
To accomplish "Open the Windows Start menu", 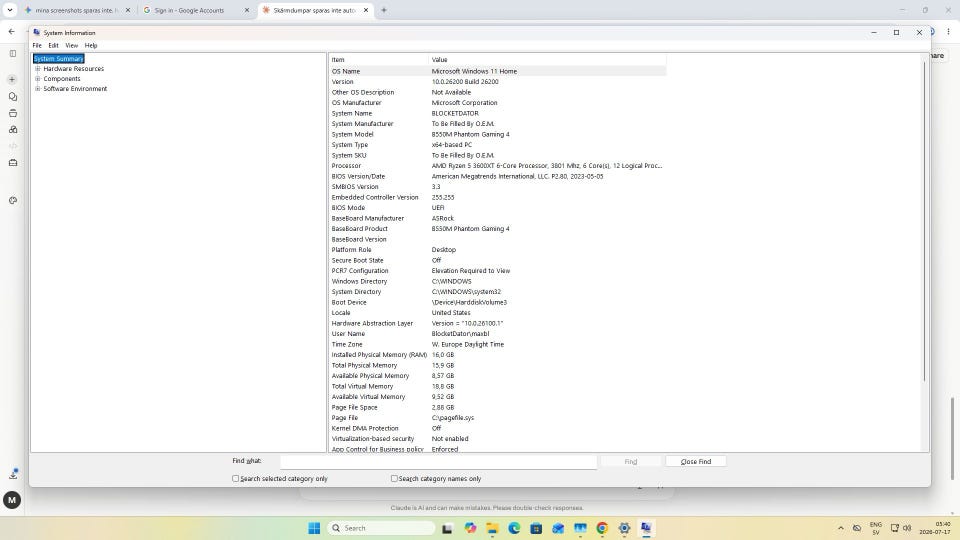I will (x=314, y=528).
